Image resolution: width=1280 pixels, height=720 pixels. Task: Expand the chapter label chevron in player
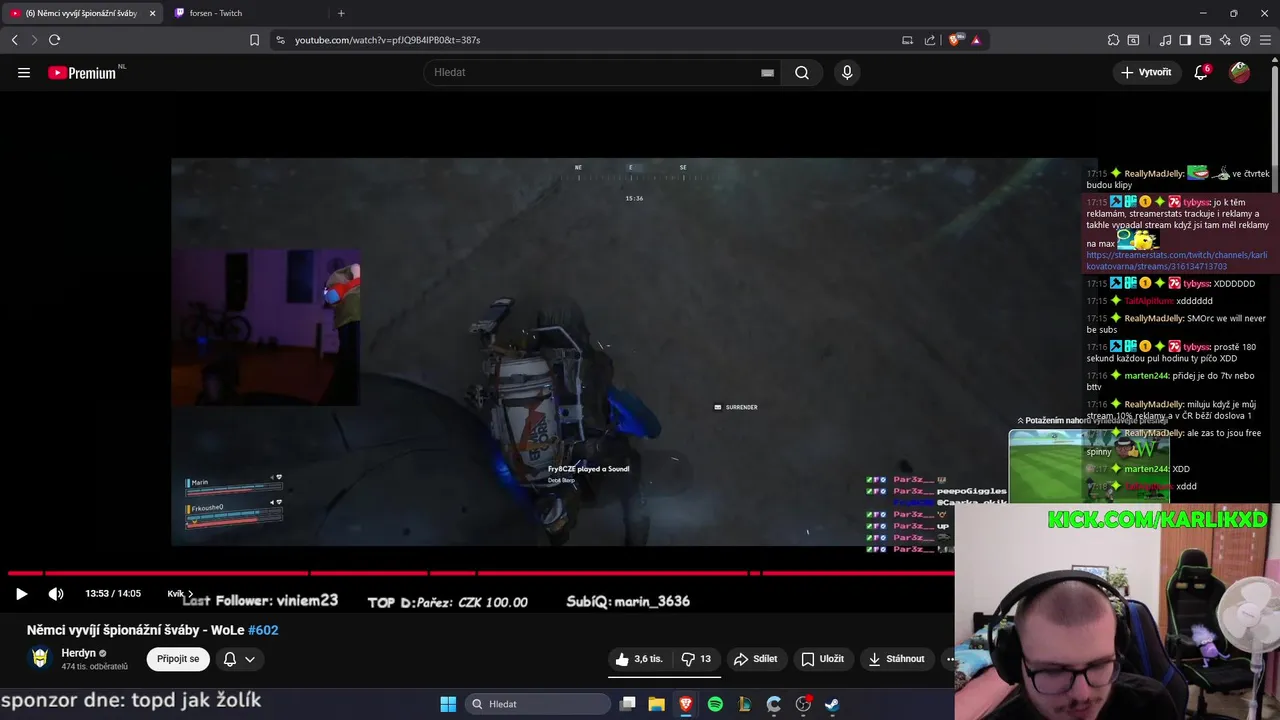(x=190, y=594)
